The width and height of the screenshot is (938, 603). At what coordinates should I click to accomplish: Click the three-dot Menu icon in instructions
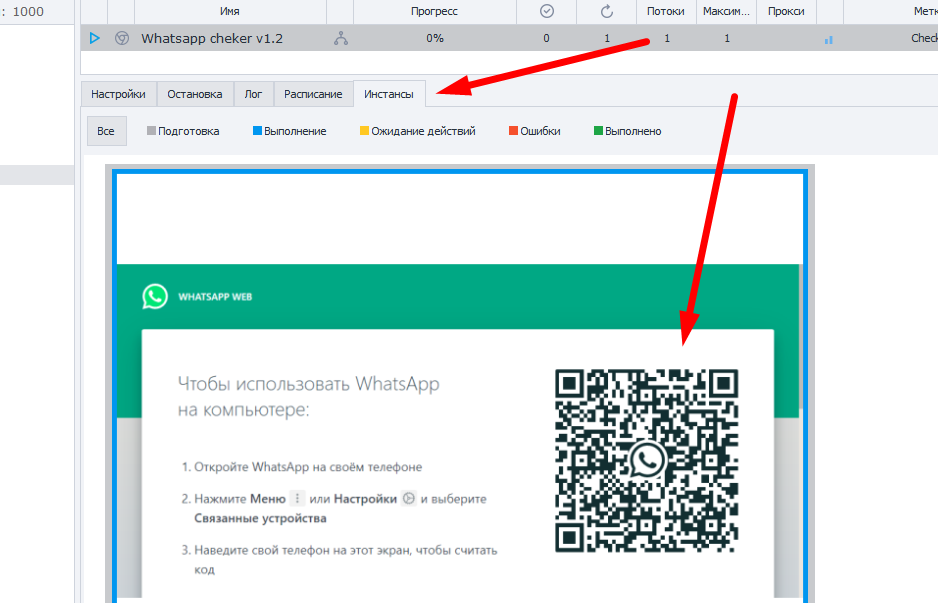click(297, 498)
